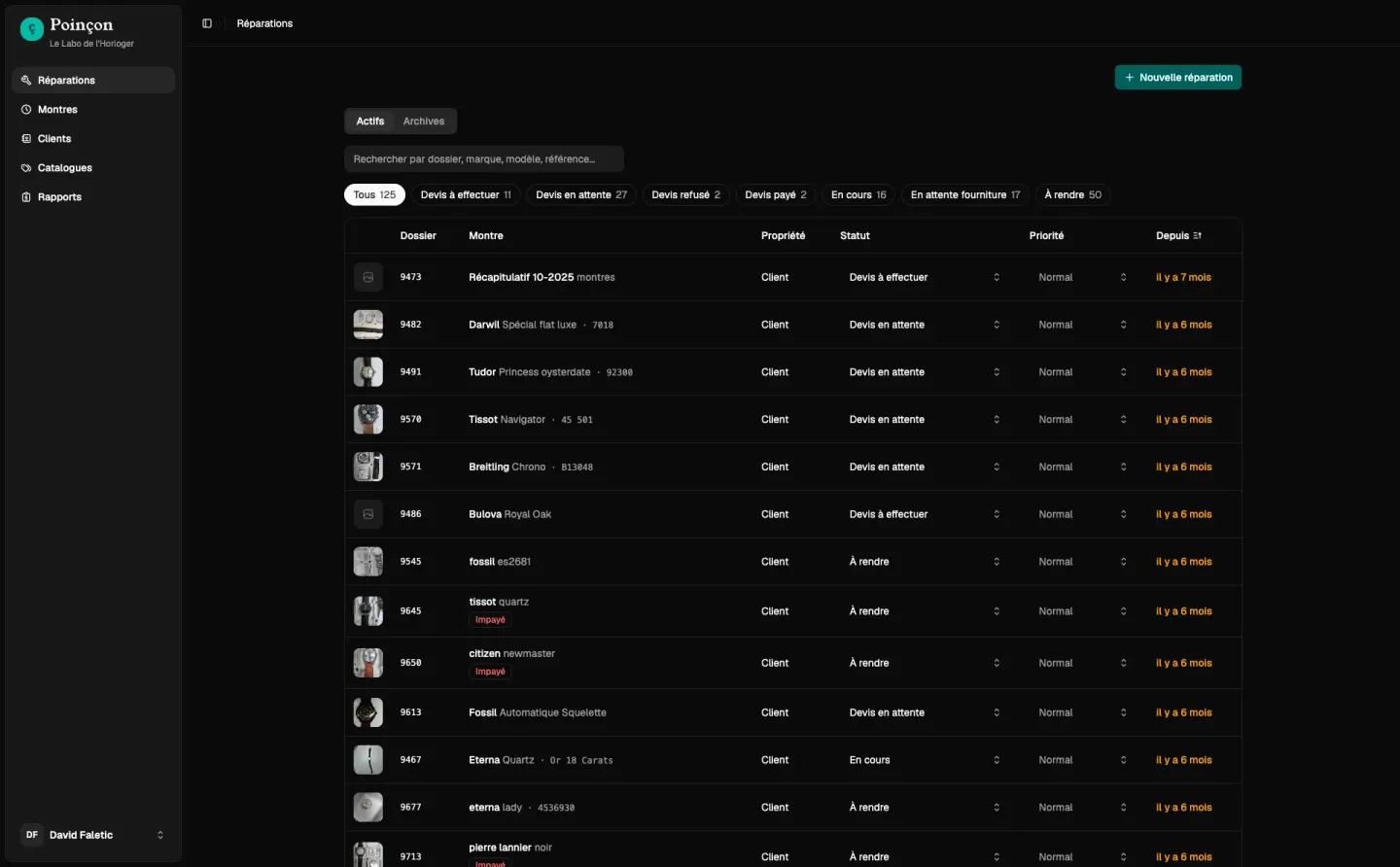1400x867 pixels.
Task: Click the Catalogues tag icon in sidebar
Action: 26,168
